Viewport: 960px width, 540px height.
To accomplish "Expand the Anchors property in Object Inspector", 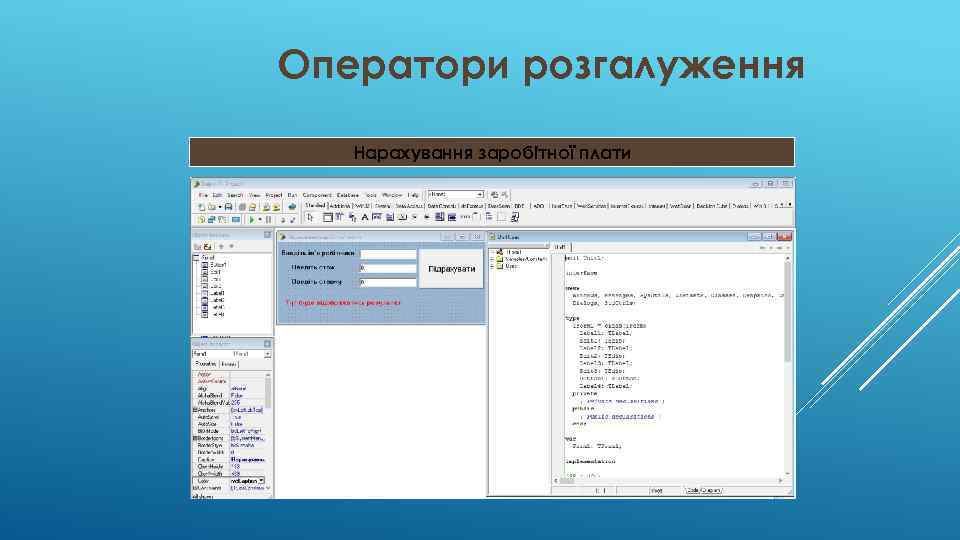I will click(x=195, y=410).
